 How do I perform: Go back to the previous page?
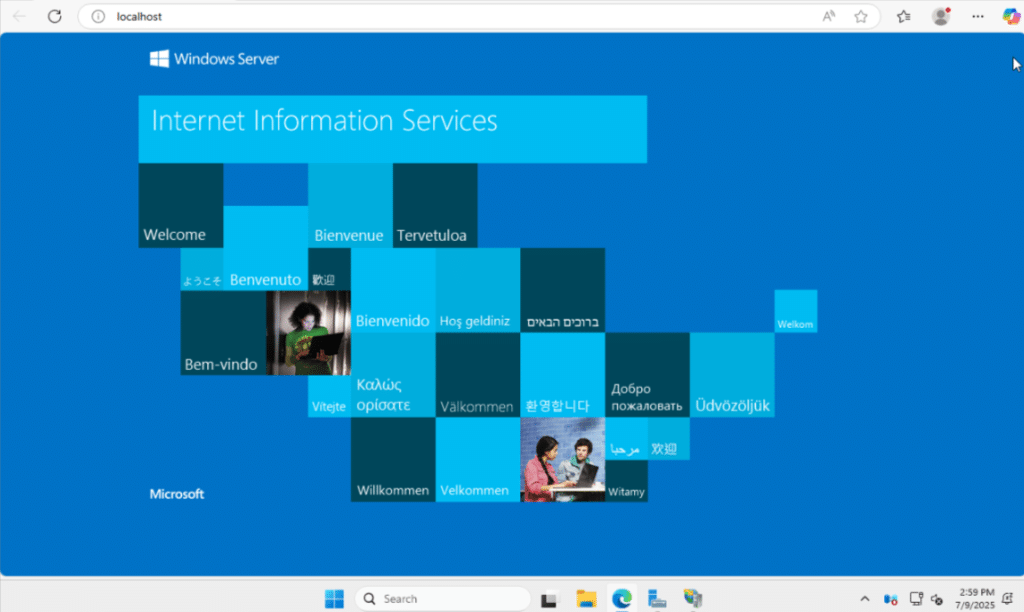pos(20,16)
